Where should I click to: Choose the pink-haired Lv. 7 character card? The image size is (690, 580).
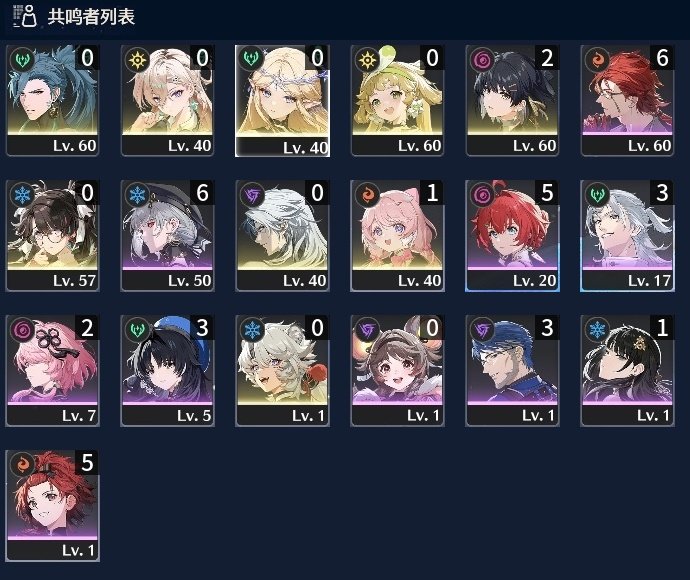point(52,371)
